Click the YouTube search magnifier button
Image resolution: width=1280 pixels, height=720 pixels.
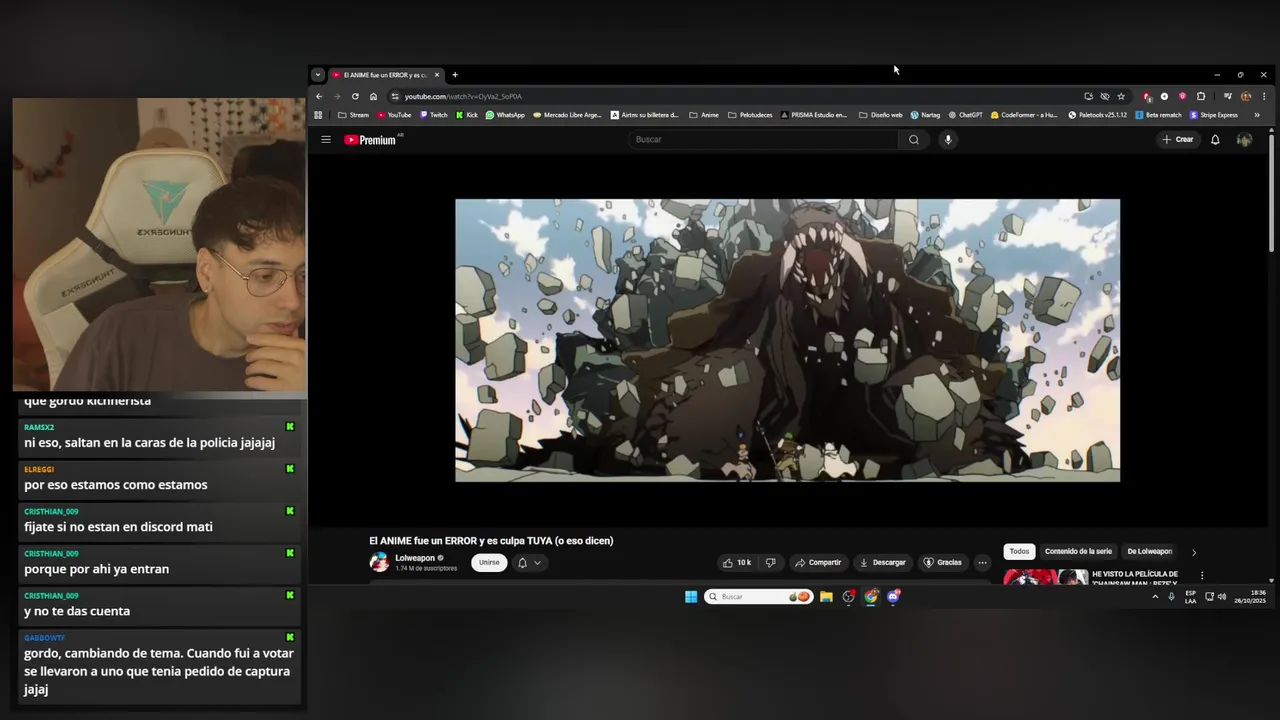click(913, 140)
